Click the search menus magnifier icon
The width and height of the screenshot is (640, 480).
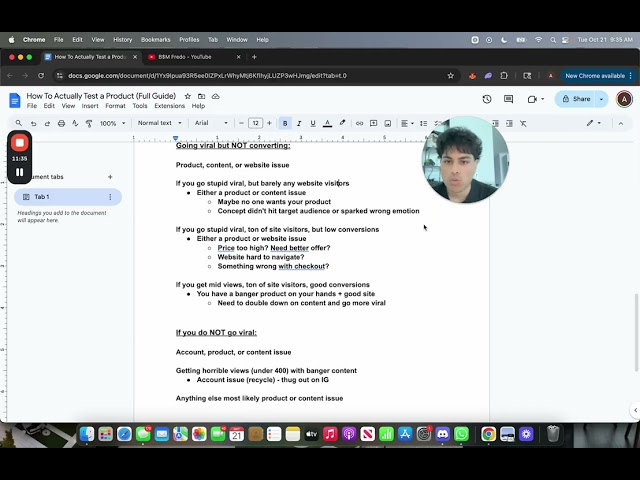pyautogui.click(x=19, y=123)
